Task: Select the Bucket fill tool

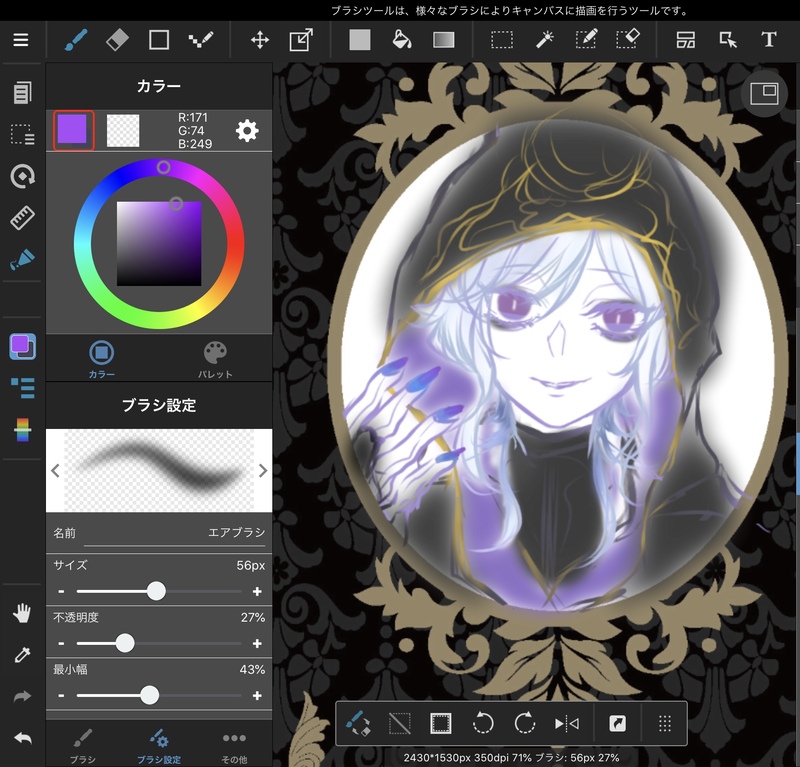Action: coord(402,40)
